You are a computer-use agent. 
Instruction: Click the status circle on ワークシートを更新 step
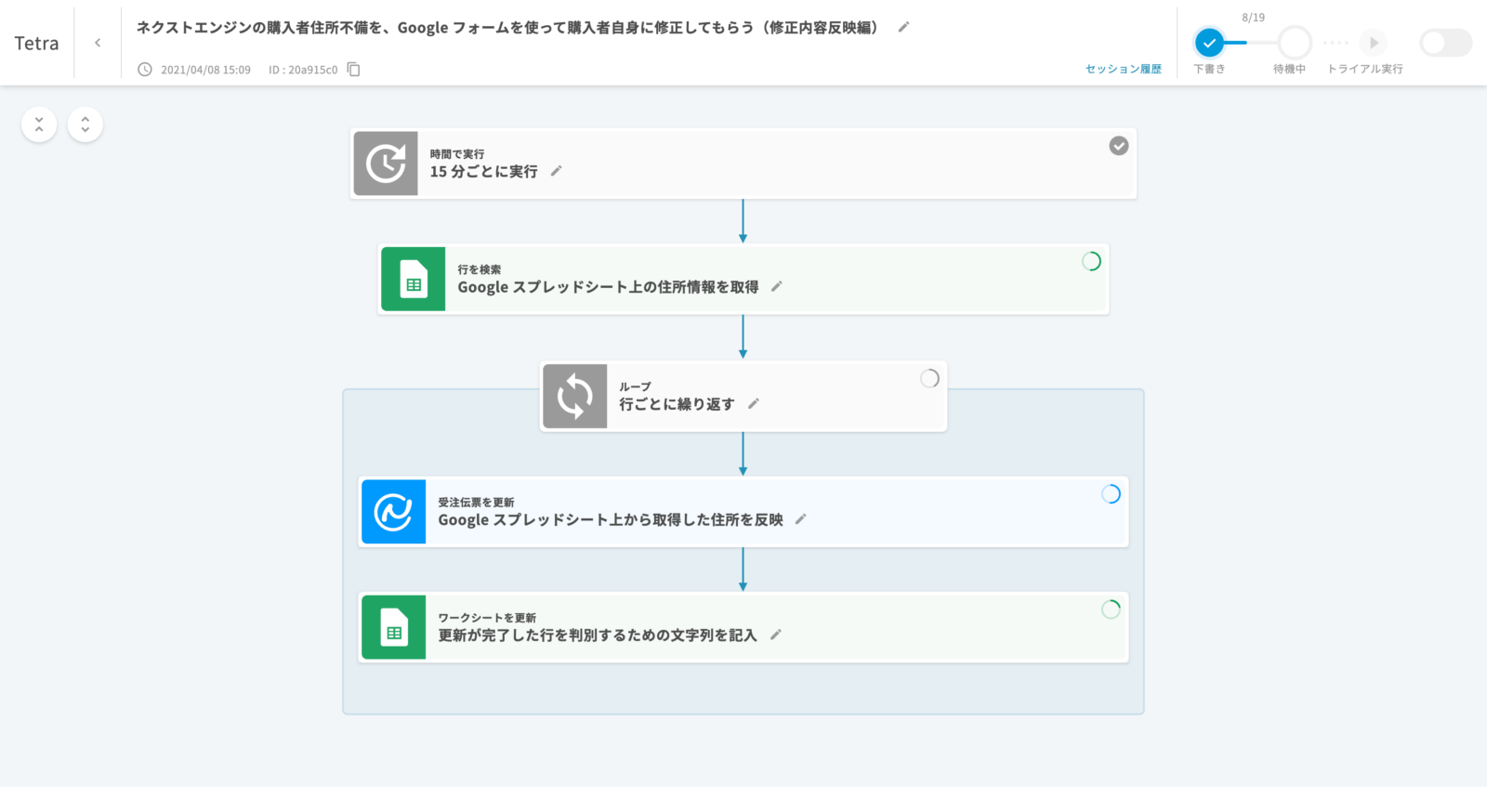coord(1111,609)
